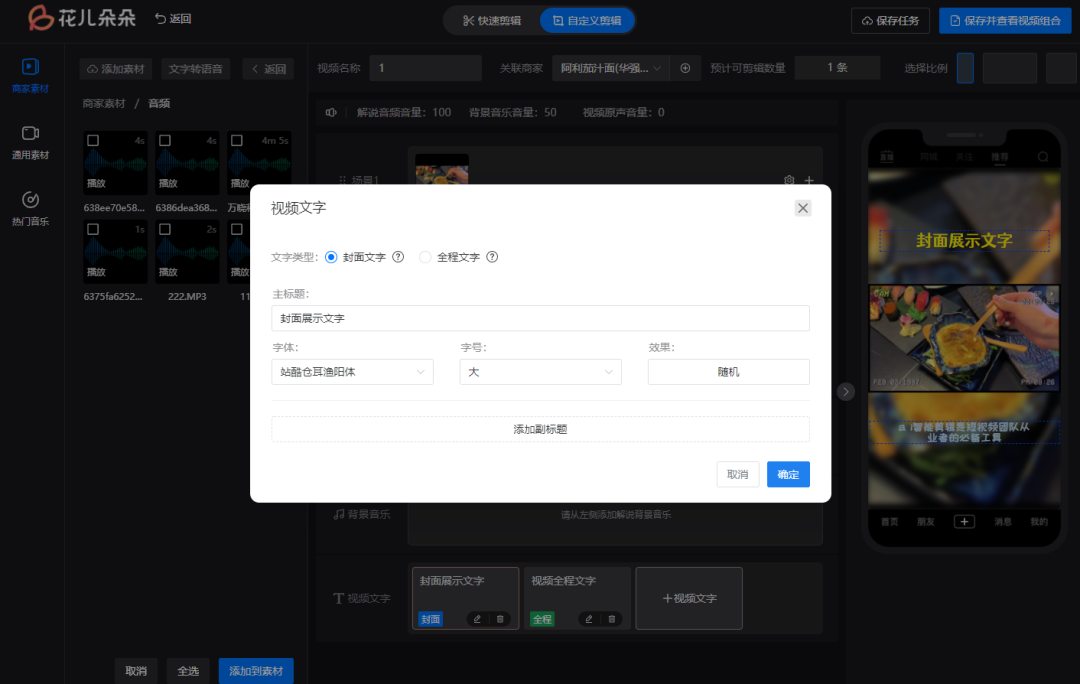This screenshot has height=684, width=1080.
Task: Click the plus icon next to 场景1
Action: tap(809, 180)
